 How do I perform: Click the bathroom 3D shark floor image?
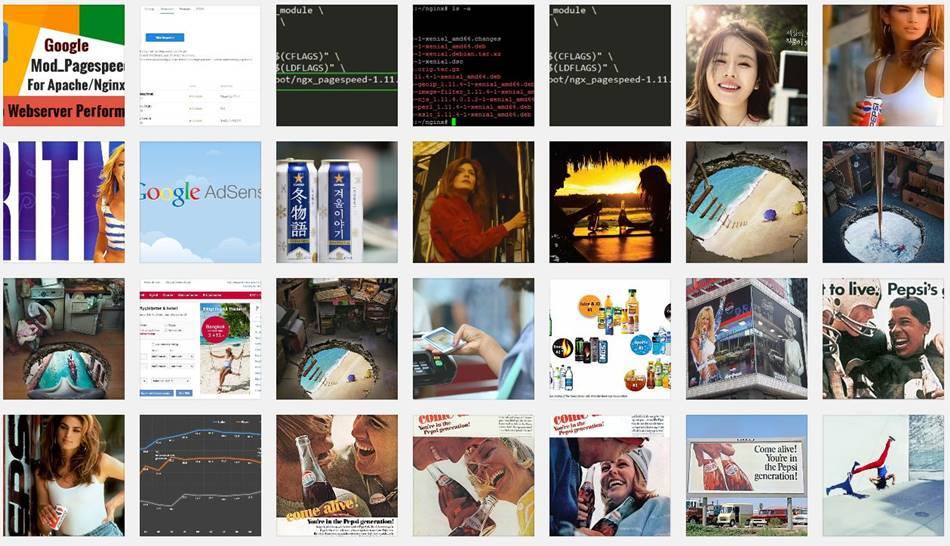(x=63, y=338)
